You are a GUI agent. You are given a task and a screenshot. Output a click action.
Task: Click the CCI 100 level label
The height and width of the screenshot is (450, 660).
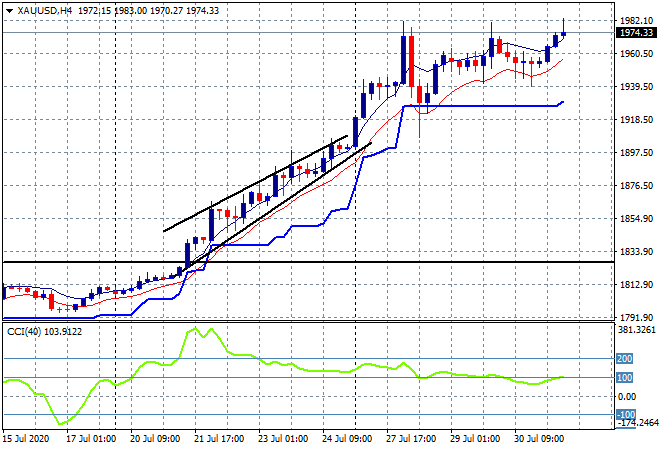[x=624, y=378]
